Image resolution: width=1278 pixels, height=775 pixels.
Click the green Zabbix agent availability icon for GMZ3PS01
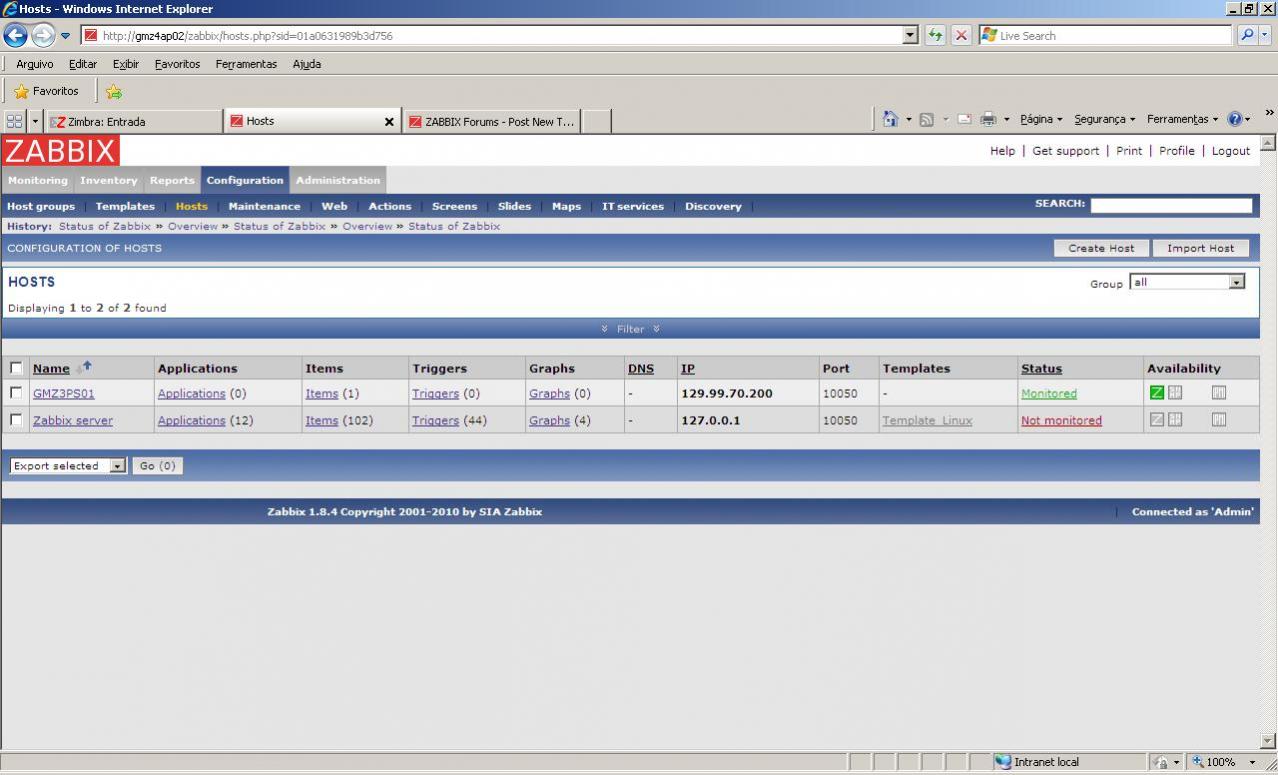tap(1157, 393)
